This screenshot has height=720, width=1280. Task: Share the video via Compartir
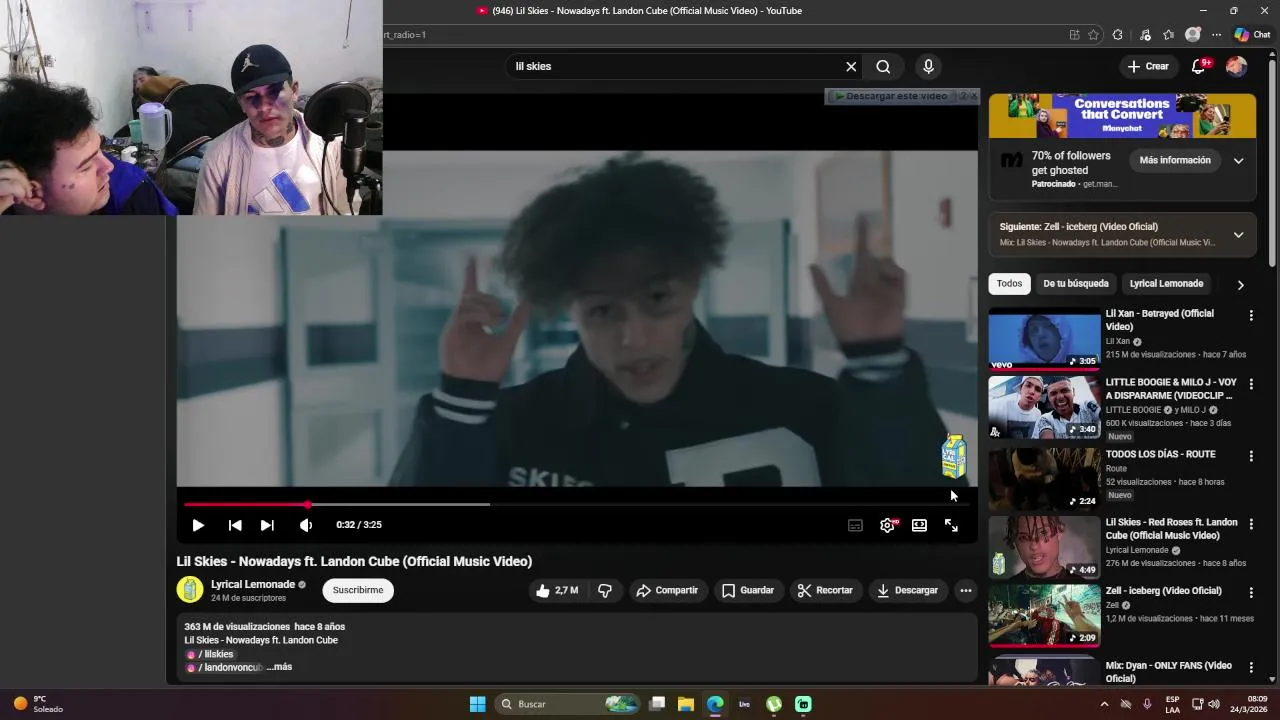pyautogui.click(x=667, y=590)
